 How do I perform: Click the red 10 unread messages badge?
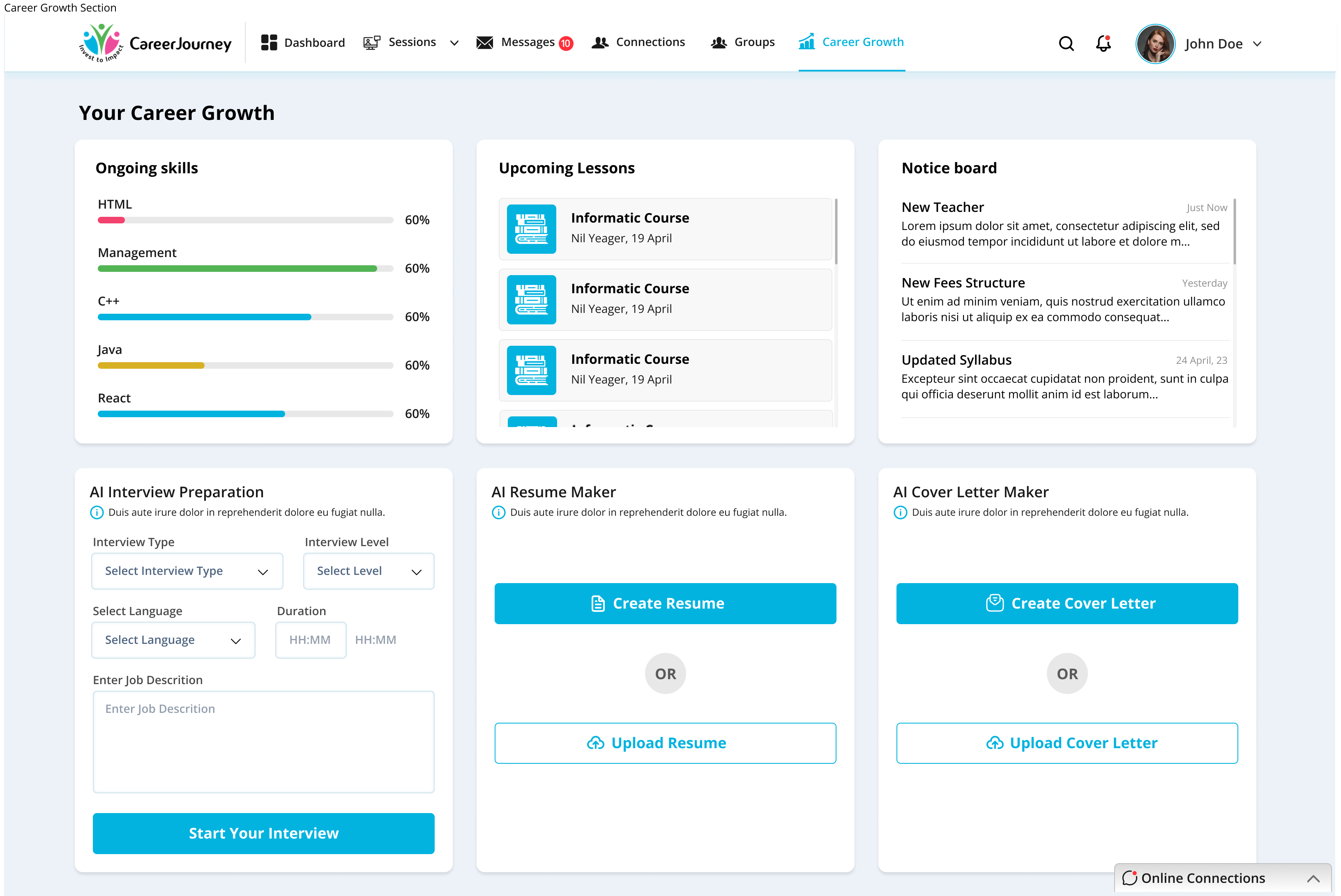pos(566,44)
